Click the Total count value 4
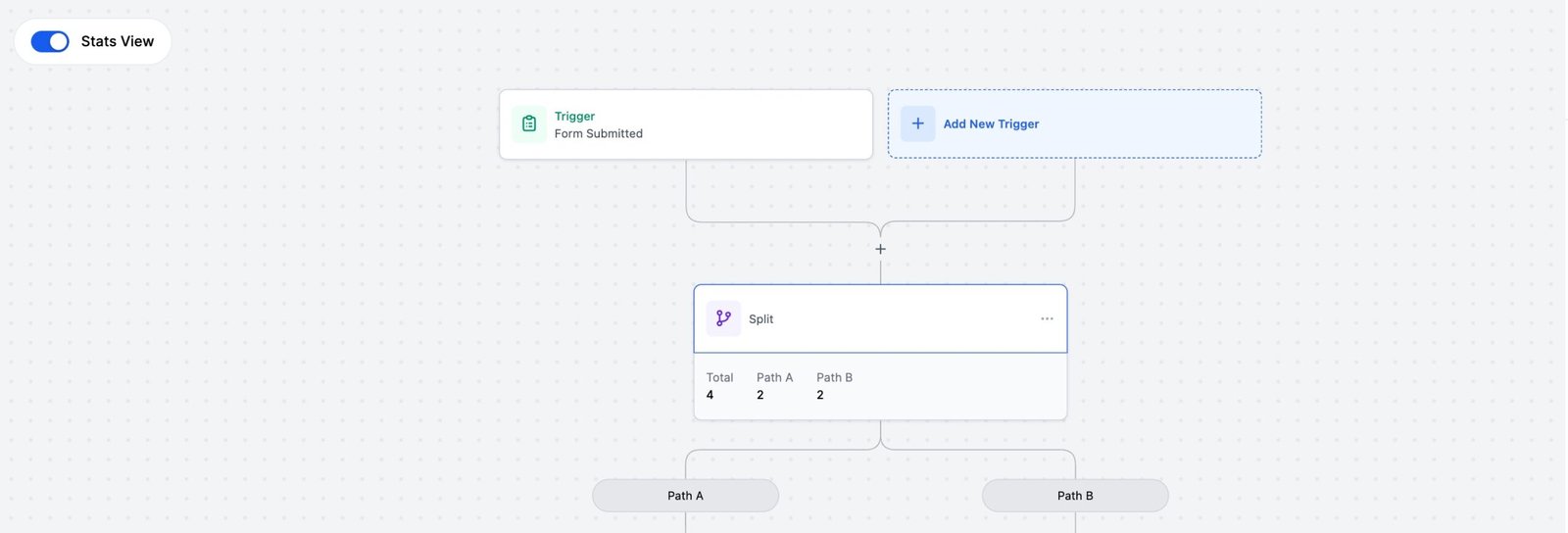 point(710,395)
